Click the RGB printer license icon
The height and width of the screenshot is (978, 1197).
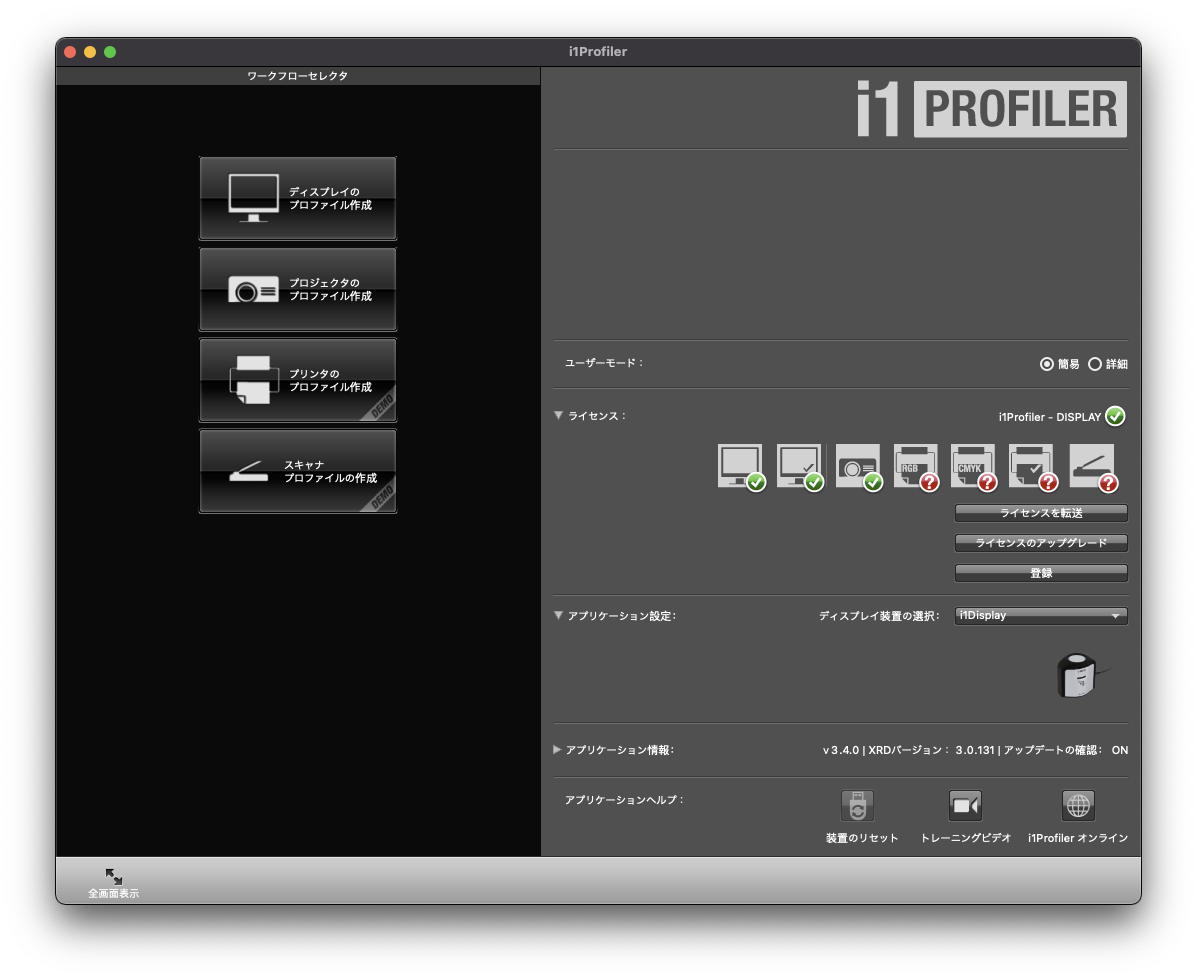(916, 466)
